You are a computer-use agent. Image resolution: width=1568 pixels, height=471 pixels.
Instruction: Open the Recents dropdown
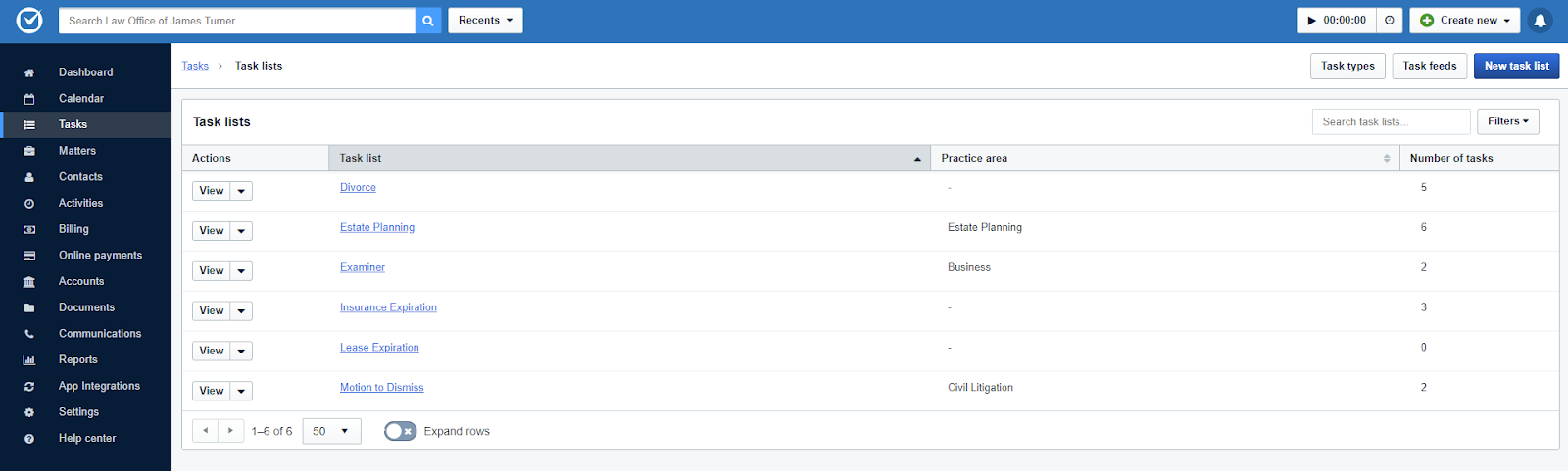coord(485,21)
